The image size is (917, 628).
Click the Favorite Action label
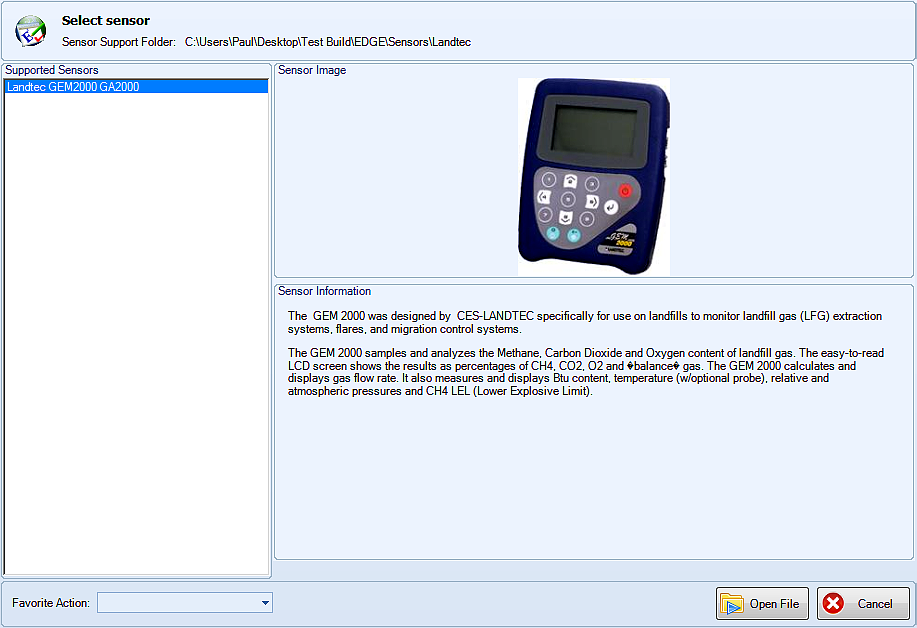tap(50, 603)
